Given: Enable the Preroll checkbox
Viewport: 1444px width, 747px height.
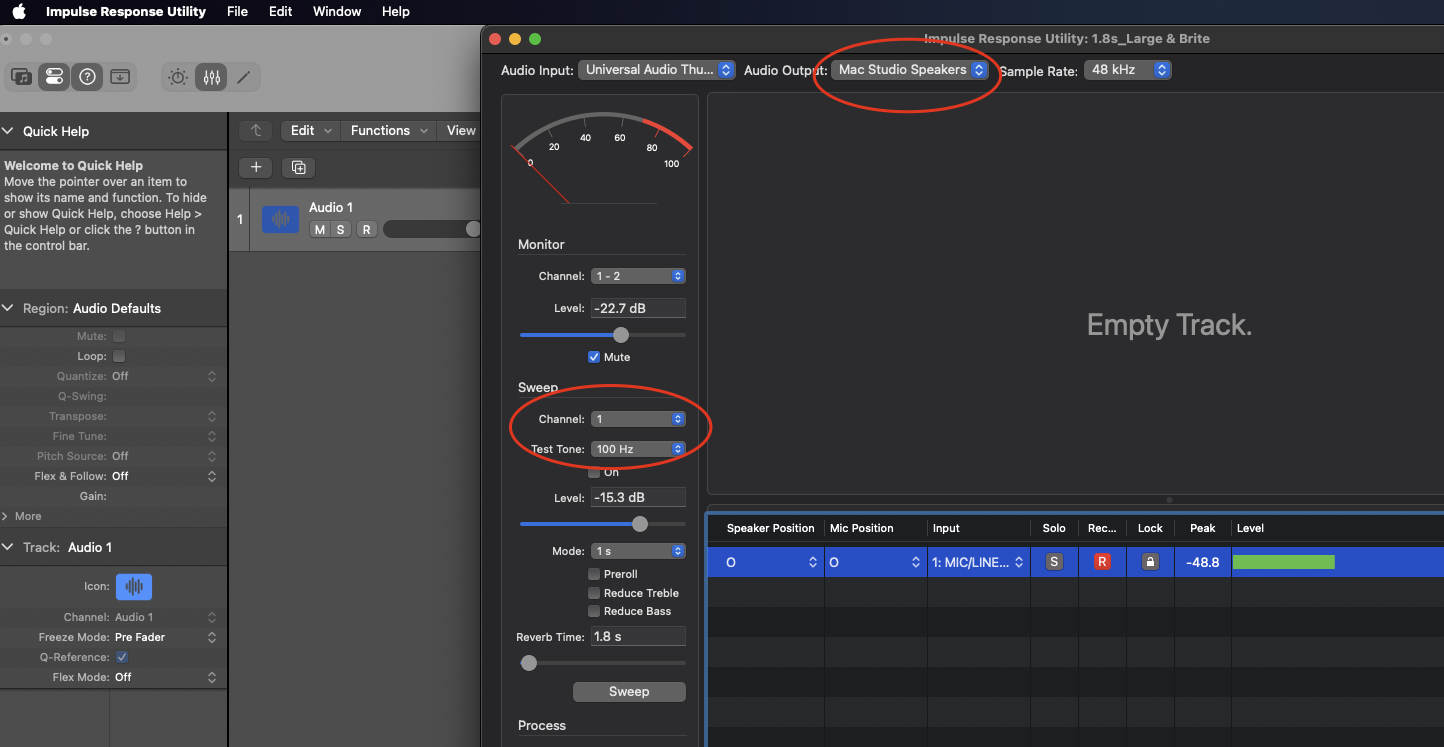Looking at the screenshot, I should pos(594,574).
